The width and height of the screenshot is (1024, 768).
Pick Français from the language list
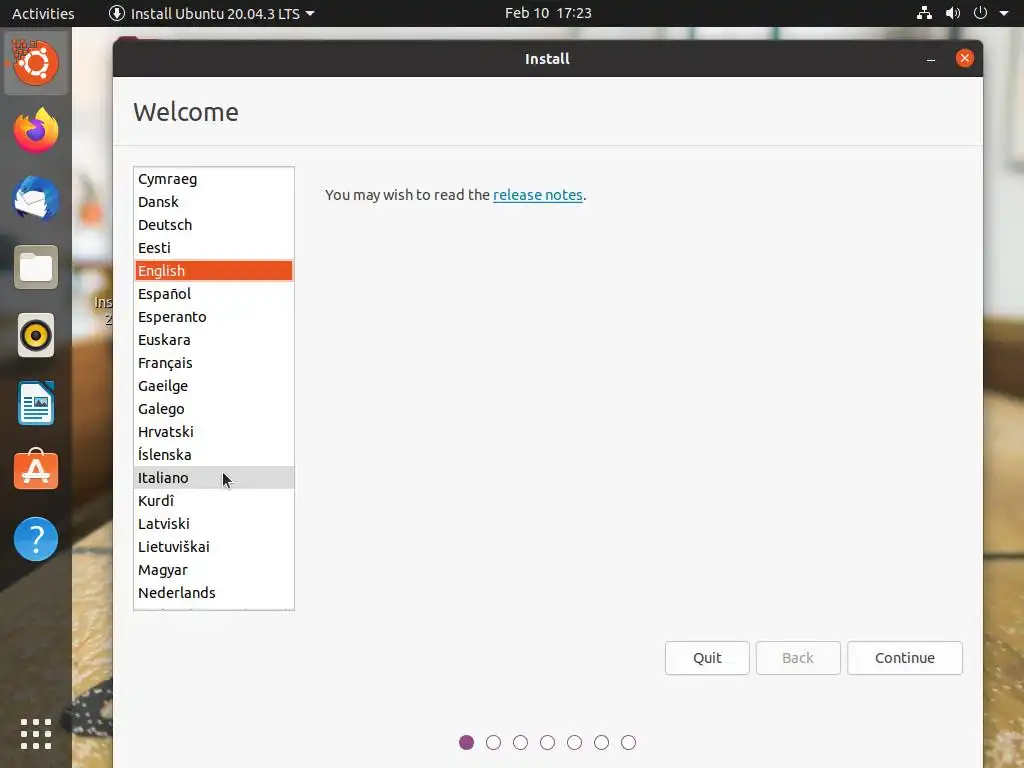[x=214, y=362]
